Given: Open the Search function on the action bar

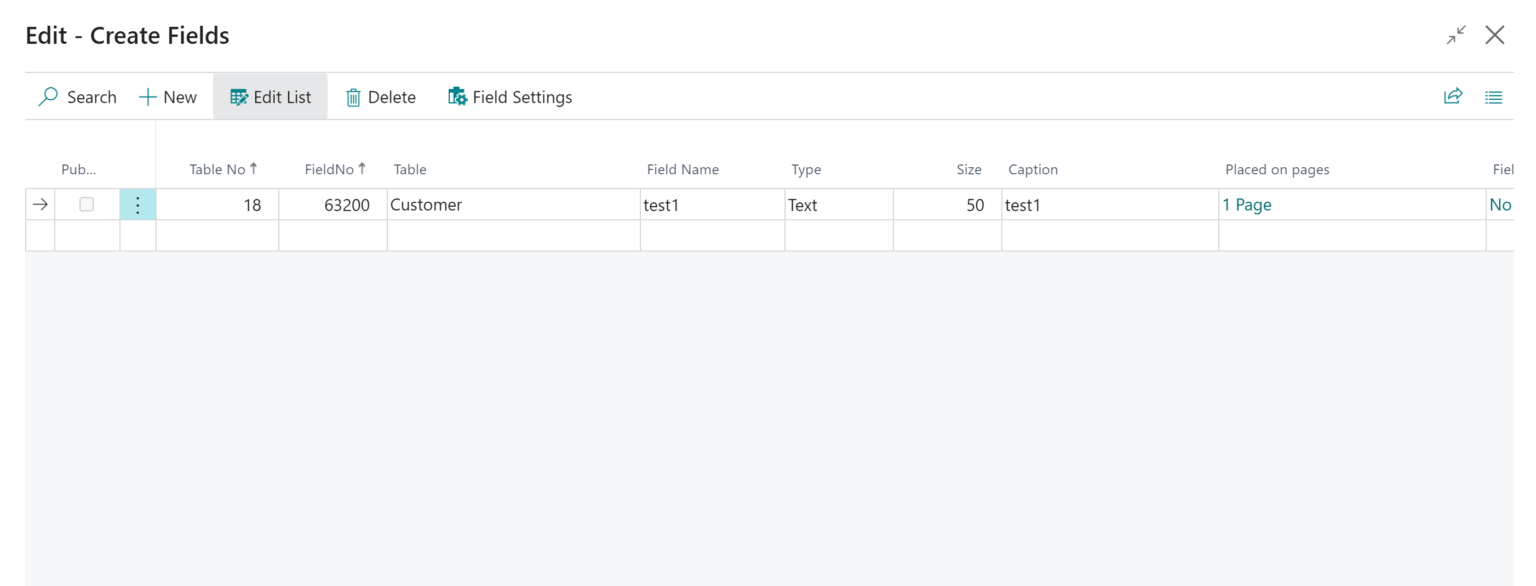Looking at the screenshot, I should click(76, 96).
